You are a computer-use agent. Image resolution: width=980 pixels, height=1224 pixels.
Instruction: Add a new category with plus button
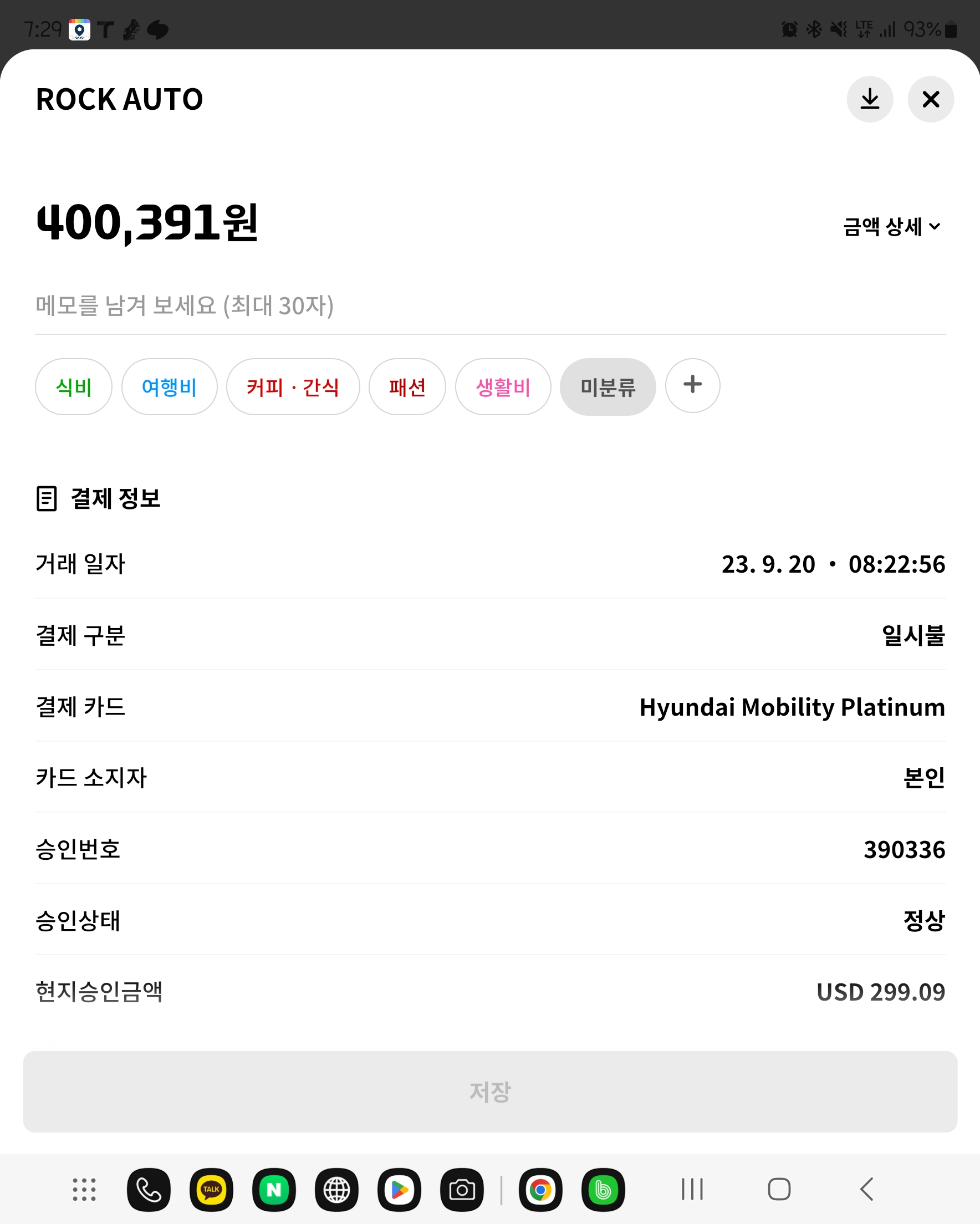click(693, 385)
